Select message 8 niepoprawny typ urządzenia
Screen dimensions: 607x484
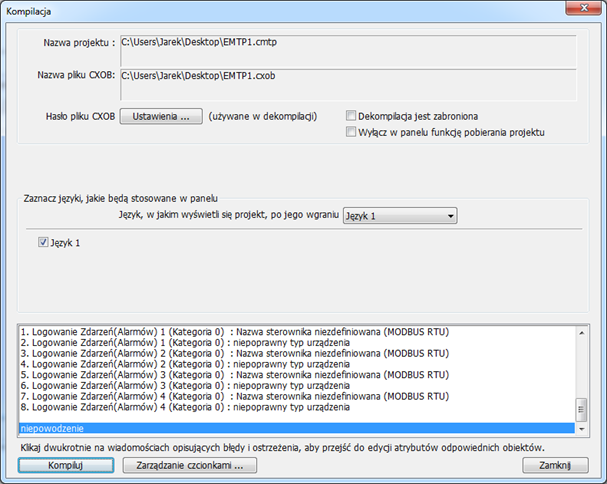(297, 407)
